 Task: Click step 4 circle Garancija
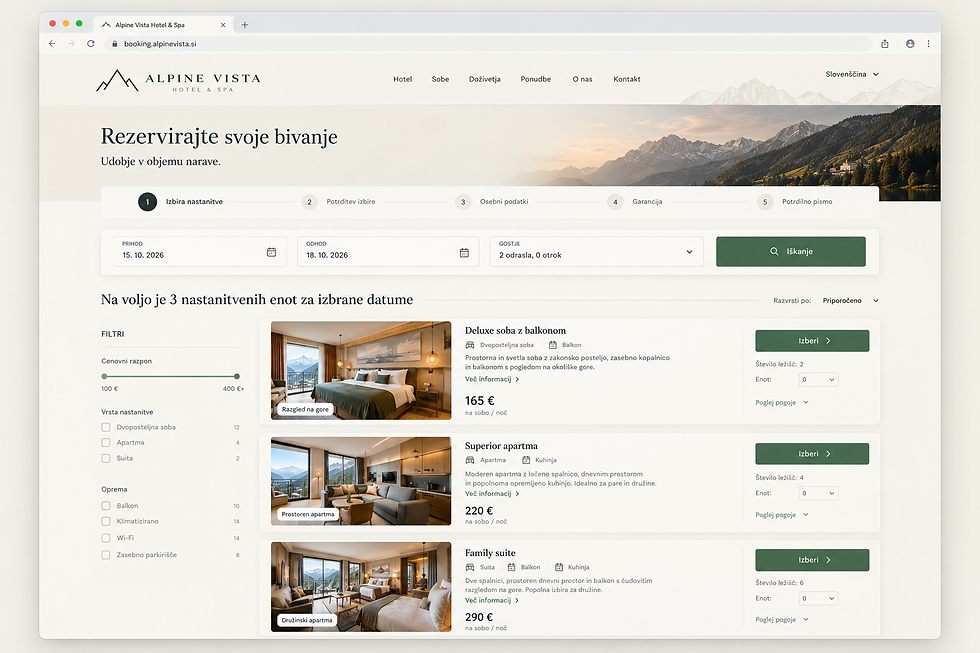pos(615,202)
